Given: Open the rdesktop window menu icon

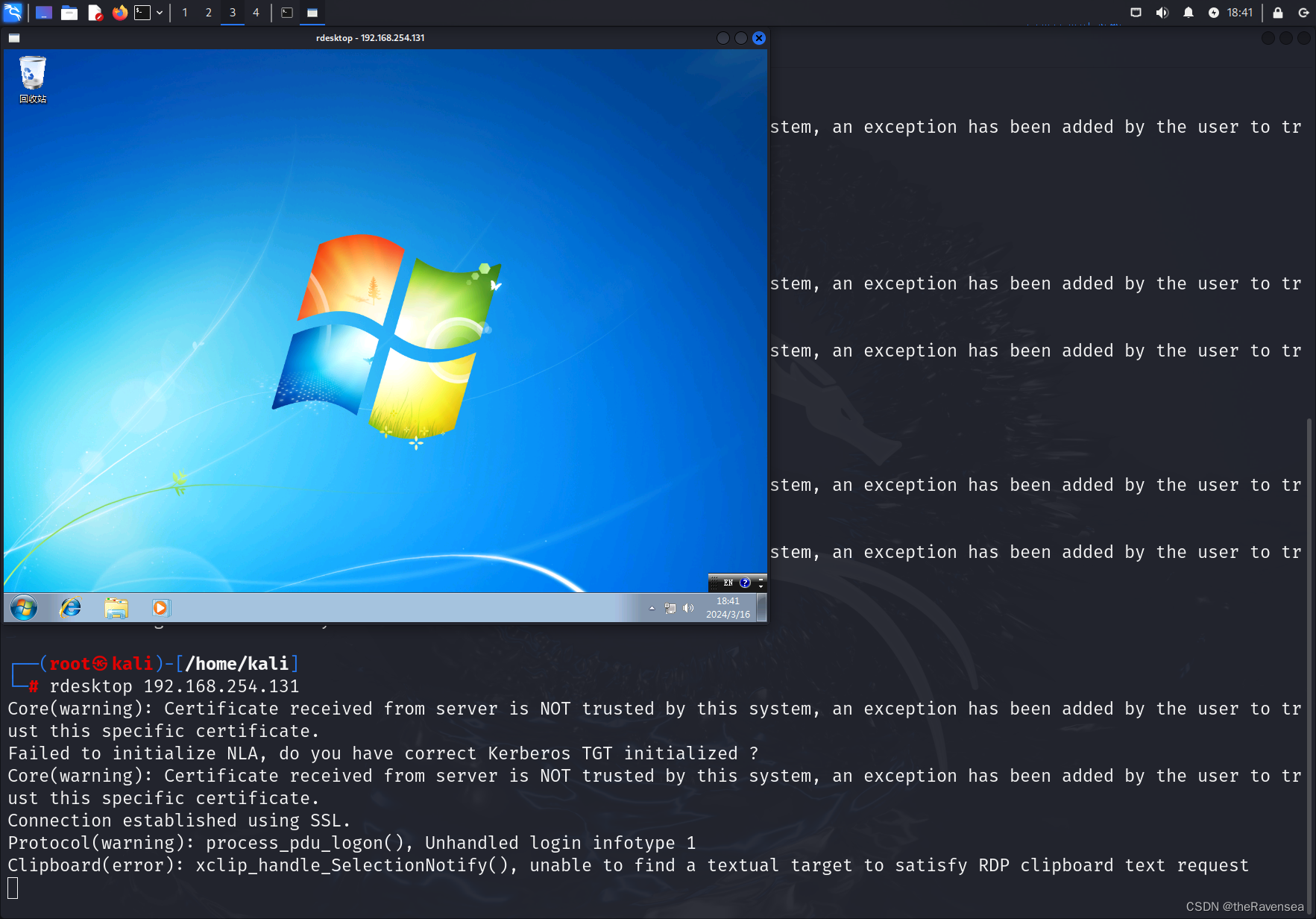Looking at the screenshot, I should [x=14, y=38].
